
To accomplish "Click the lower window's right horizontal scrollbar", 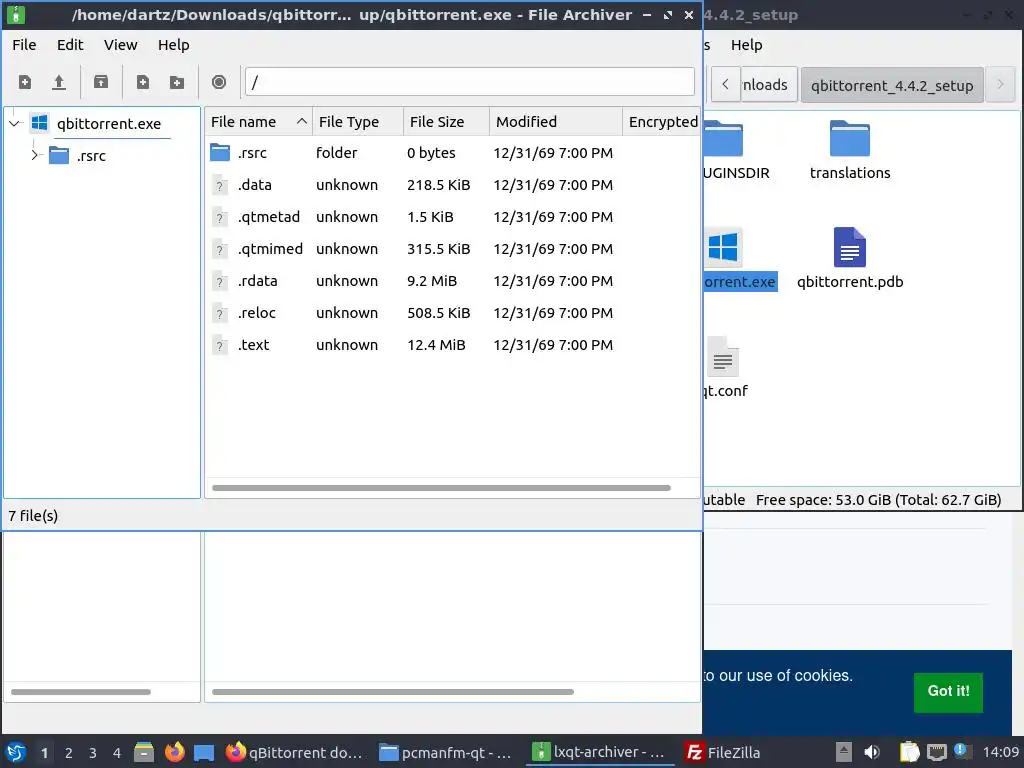I will pyautogui.click(x=392, y=692).
